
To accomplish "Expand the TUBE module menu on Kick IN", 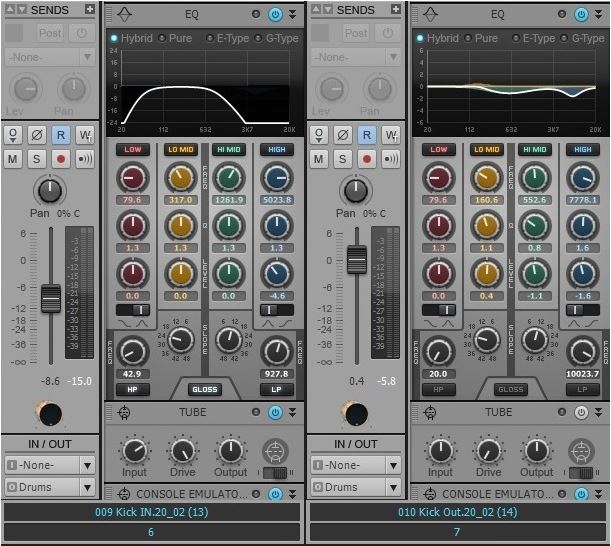I will pyautogui.click(x=293, y=412).
